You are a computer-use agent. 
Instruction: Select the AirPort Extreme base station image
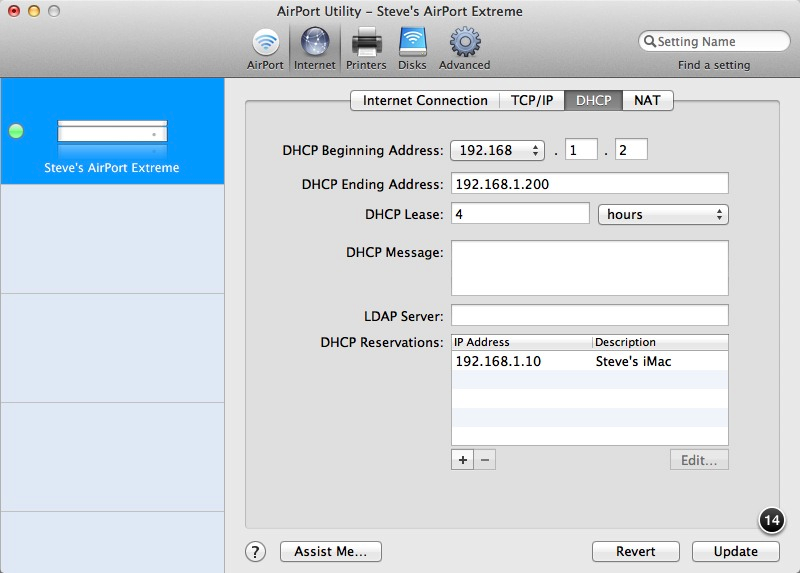pyautogui.click(x=112, y=131)
